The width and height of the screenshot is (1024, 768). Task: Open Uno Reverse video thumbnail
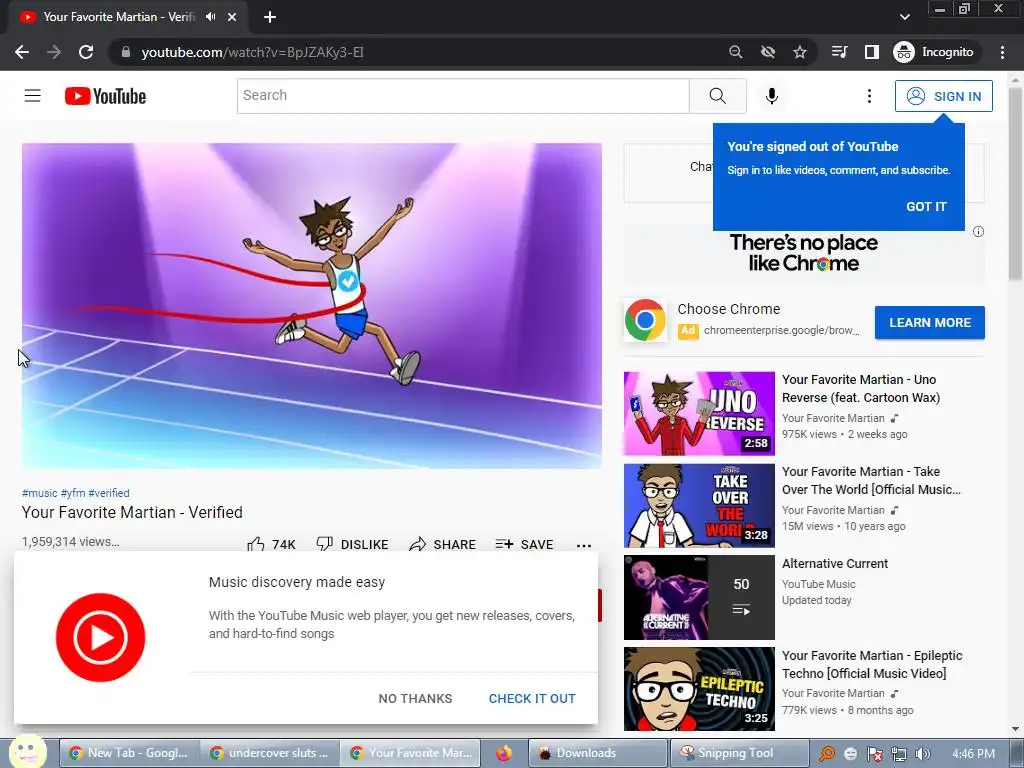point(699,413)
